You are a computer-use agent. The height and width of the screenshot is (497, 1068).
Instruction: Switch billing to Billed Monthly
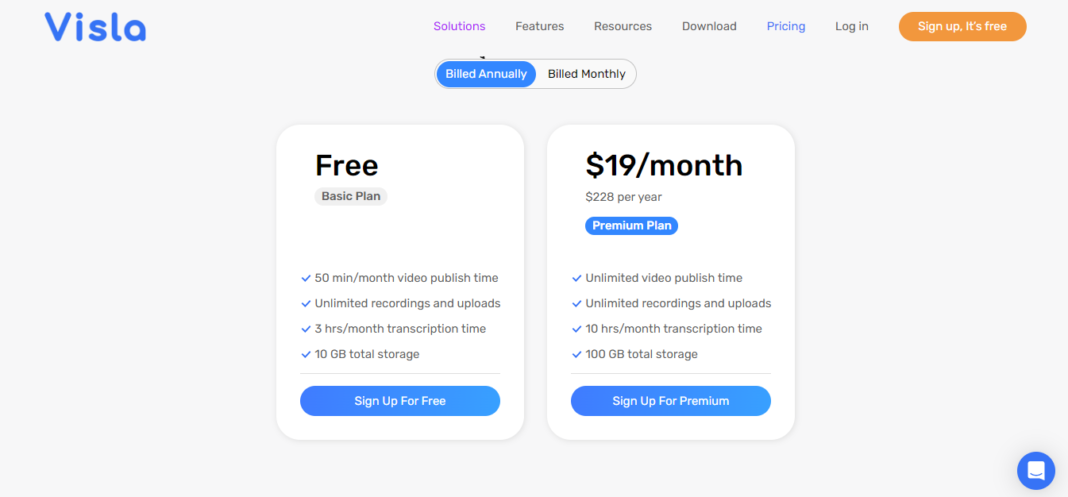click(586, 74)
